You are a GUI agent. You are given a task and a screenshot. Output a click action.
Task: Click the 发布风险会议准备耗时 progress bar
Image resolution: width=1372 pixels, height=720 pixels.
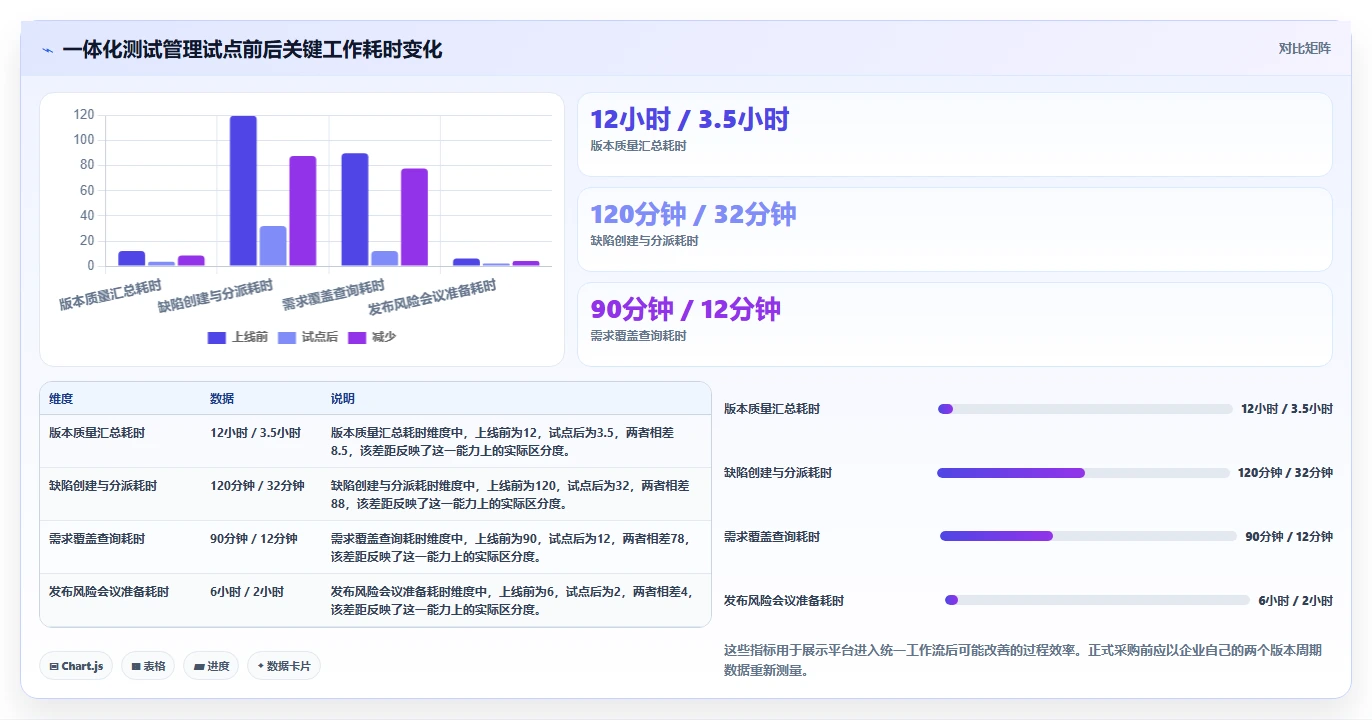click(1098, 600)
